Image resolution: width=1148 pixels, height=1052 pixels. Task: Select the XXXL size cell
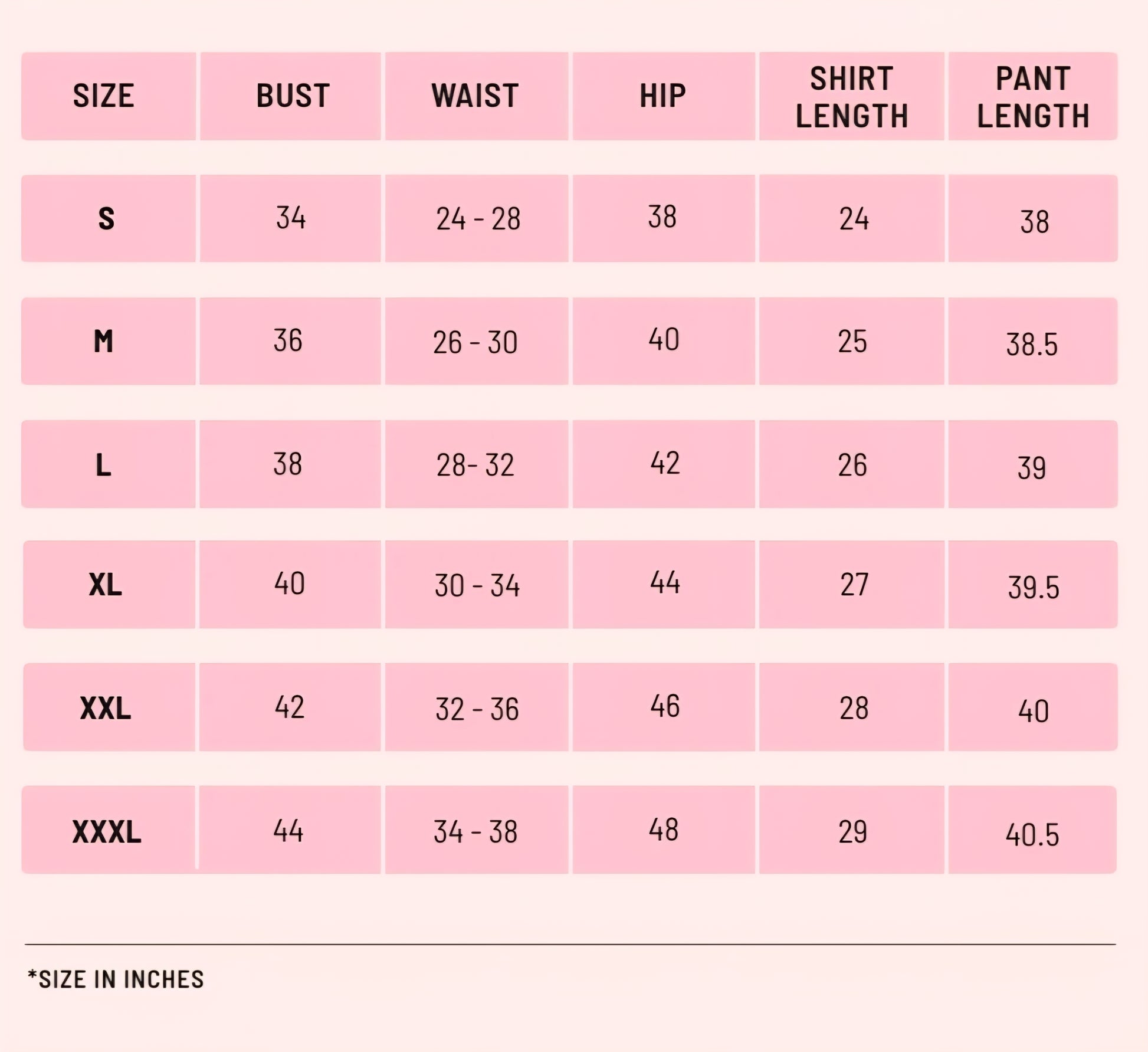[x=109, y=830]
